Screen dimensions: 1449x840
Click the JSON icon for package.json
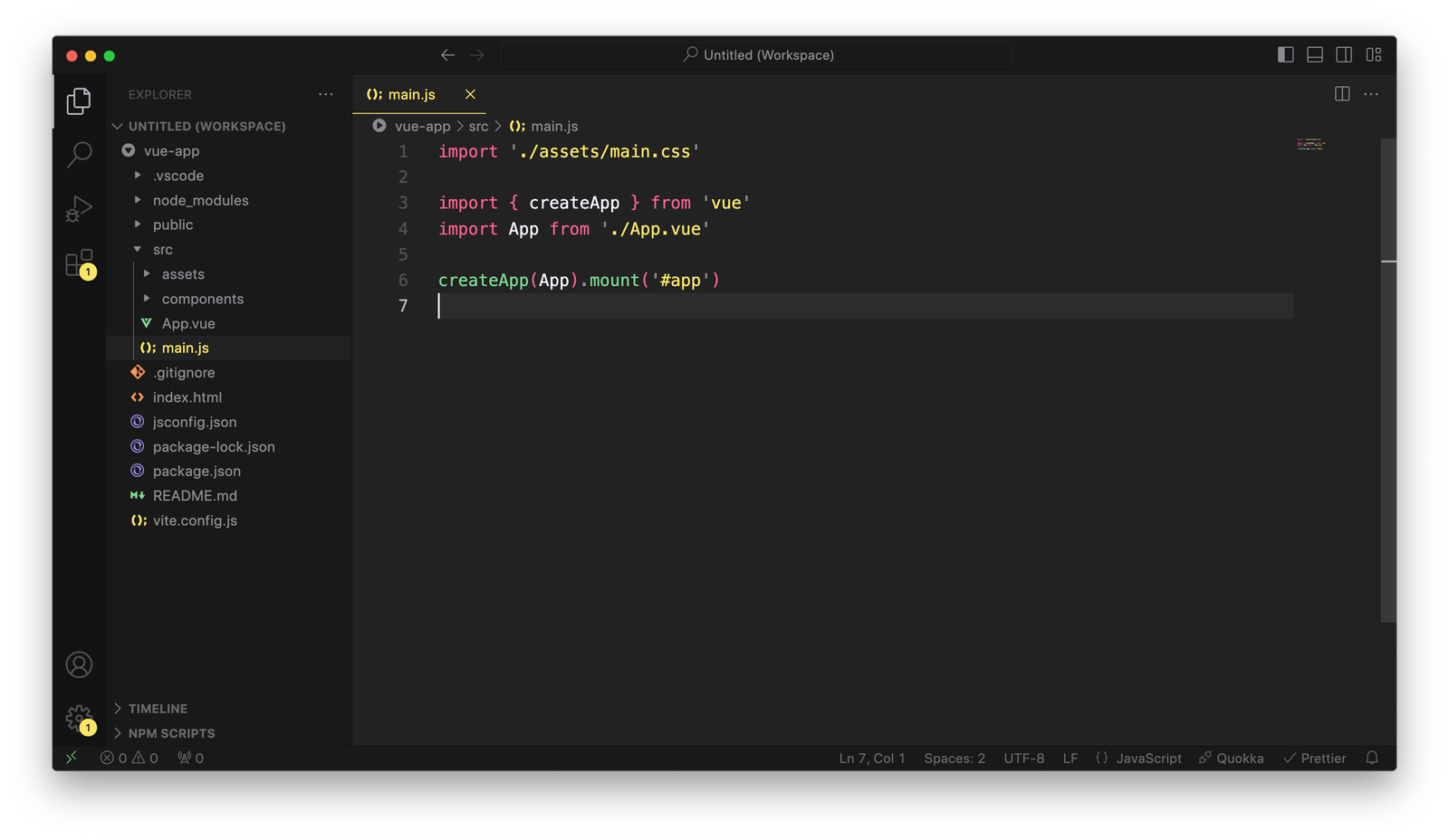[x=138, y=471]
